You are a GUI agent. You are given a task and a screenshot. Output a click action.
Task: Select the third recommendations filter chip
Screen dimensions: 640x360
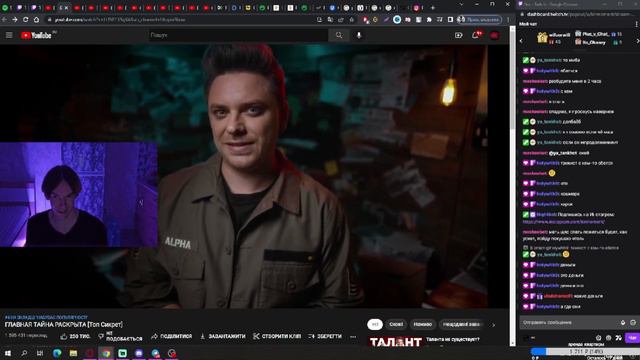(422, 324)
